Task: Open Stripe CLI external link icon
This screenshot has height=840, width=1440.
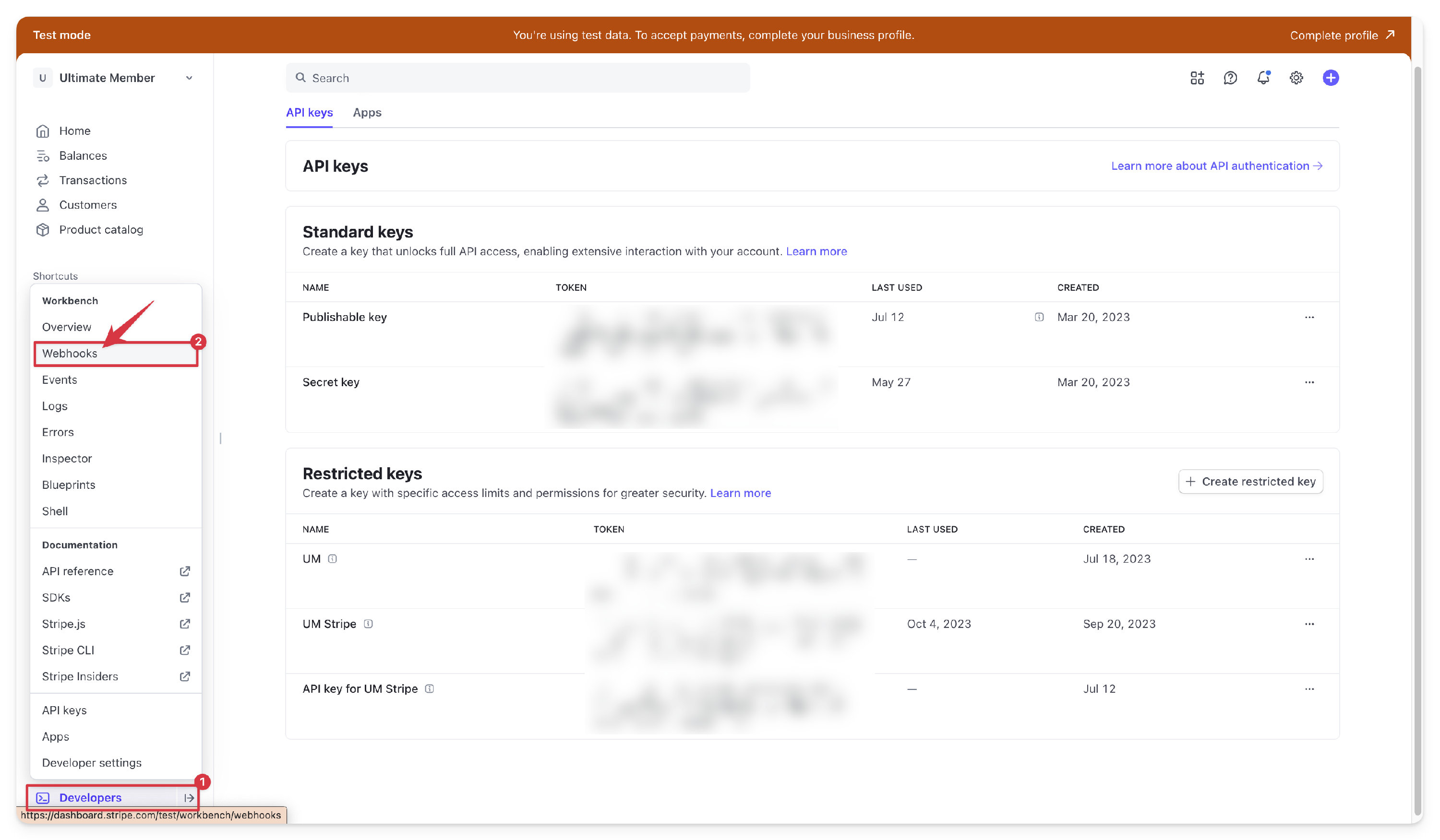Action: (x=185, y=650)
